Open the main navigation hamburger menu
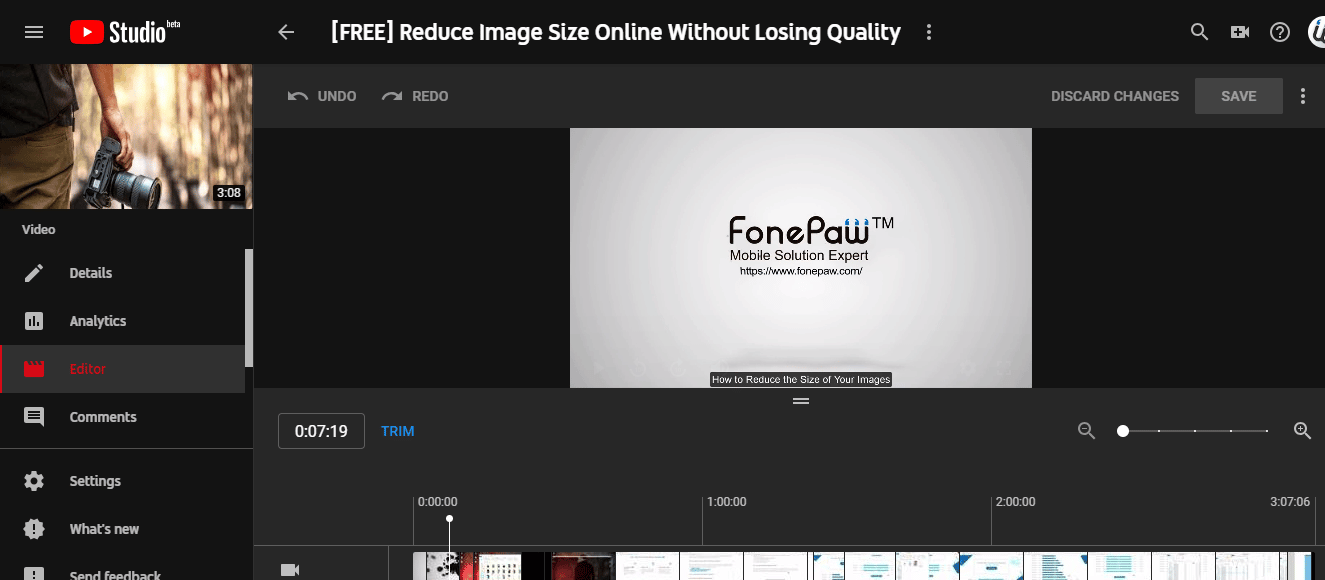The image size is (1325, 580). click(x=33, y=31)
